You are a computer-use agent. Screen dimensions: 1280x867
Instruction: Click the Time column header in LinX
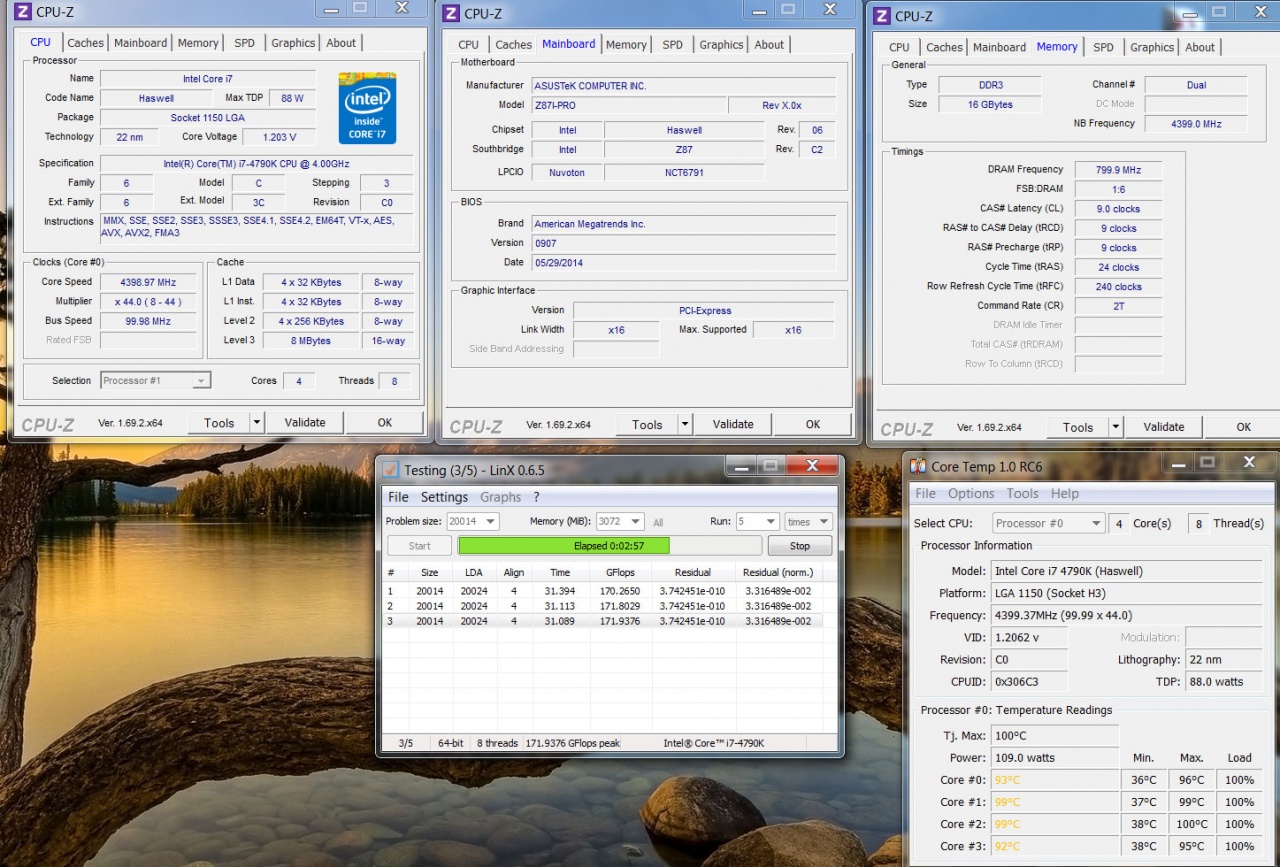(x=560, y=573)
